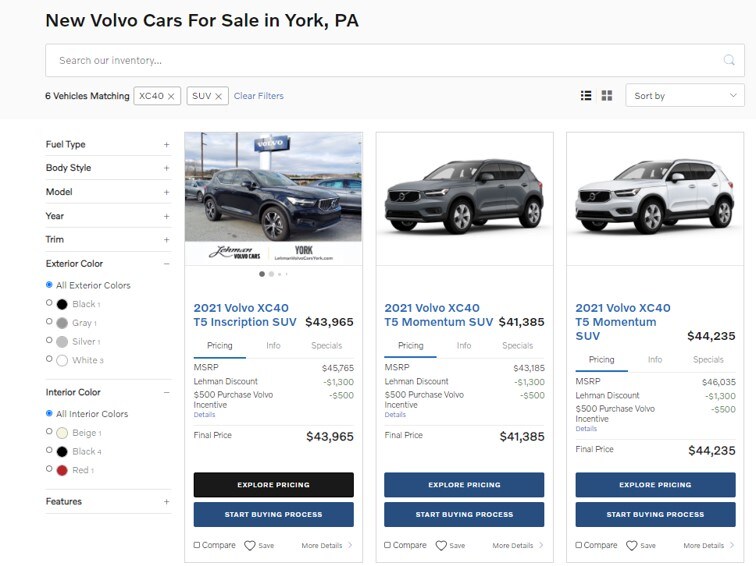The height and width of the screenshot is (566, 756).
Task: Select Gray exterior color radio
Action: 49,322
